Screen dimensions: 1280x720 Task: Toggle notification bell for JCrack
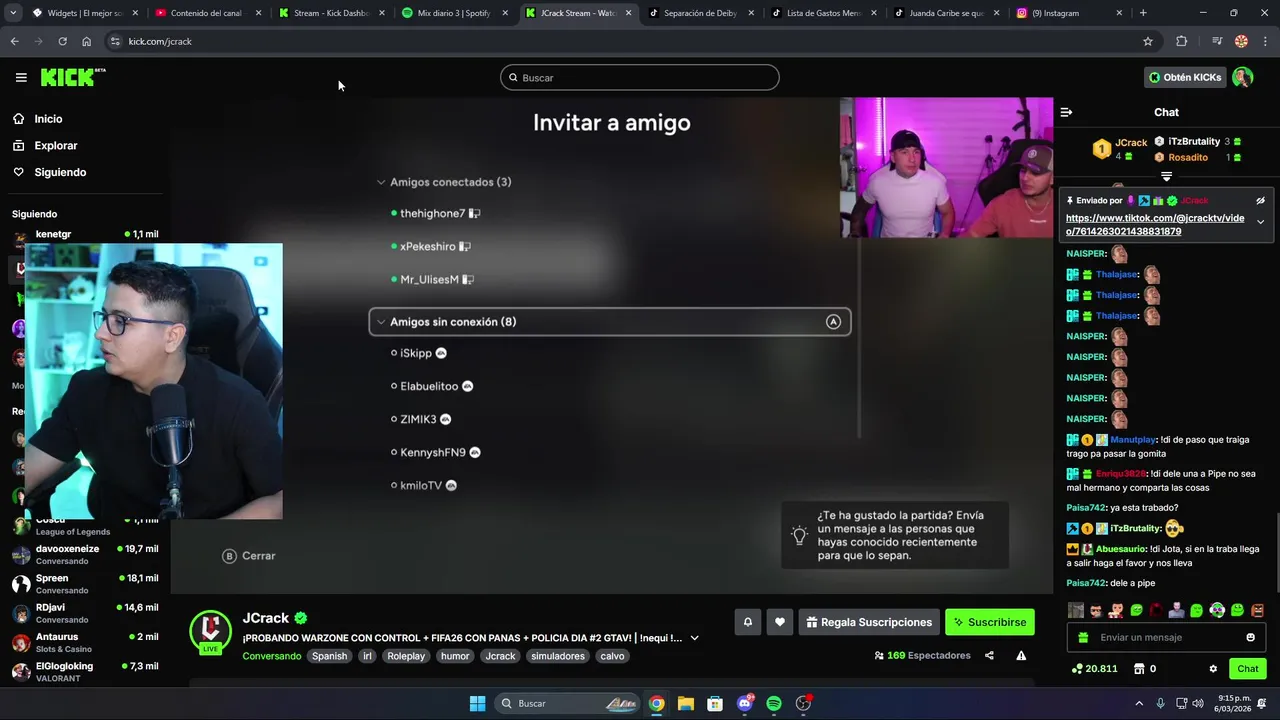[747, 622]
